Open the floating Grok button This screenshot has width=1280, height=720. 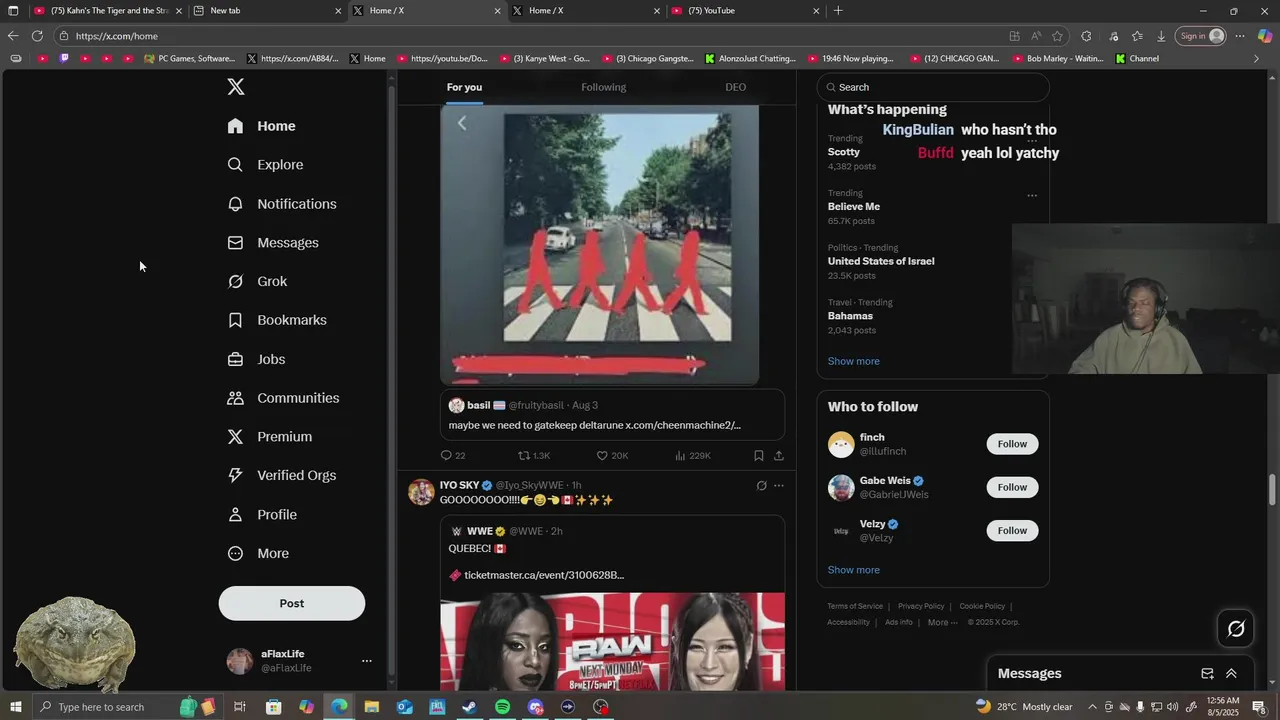[x=1236, y=629]
